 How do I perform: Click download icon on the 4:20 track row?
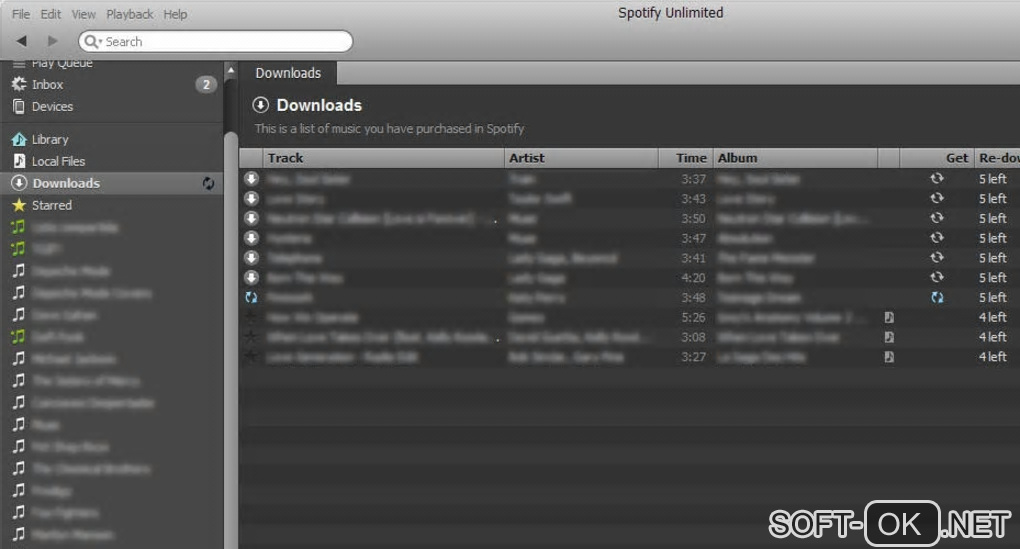click(251, 278)
